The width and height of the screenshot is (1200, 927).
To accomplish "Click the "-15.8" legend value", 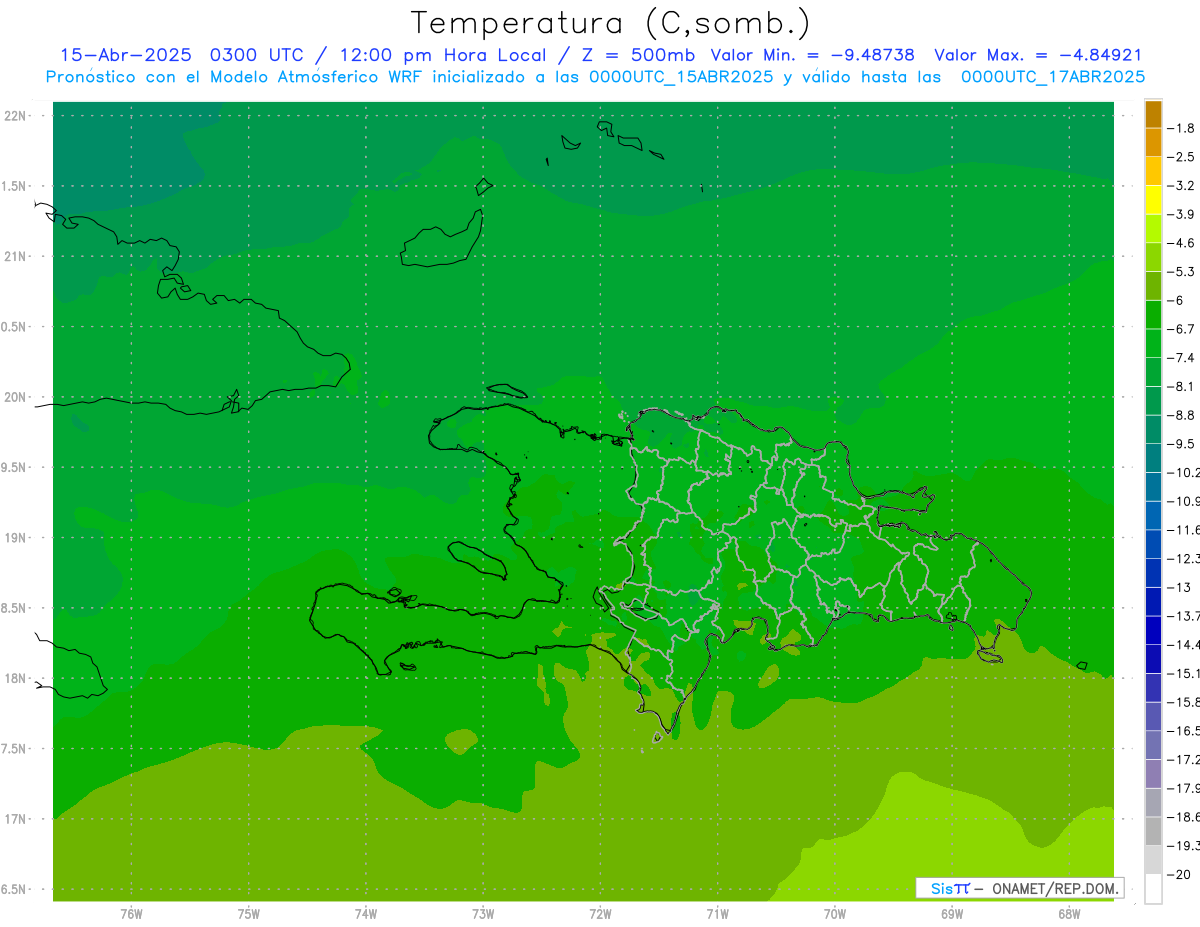I will [x=1184, y=702].
